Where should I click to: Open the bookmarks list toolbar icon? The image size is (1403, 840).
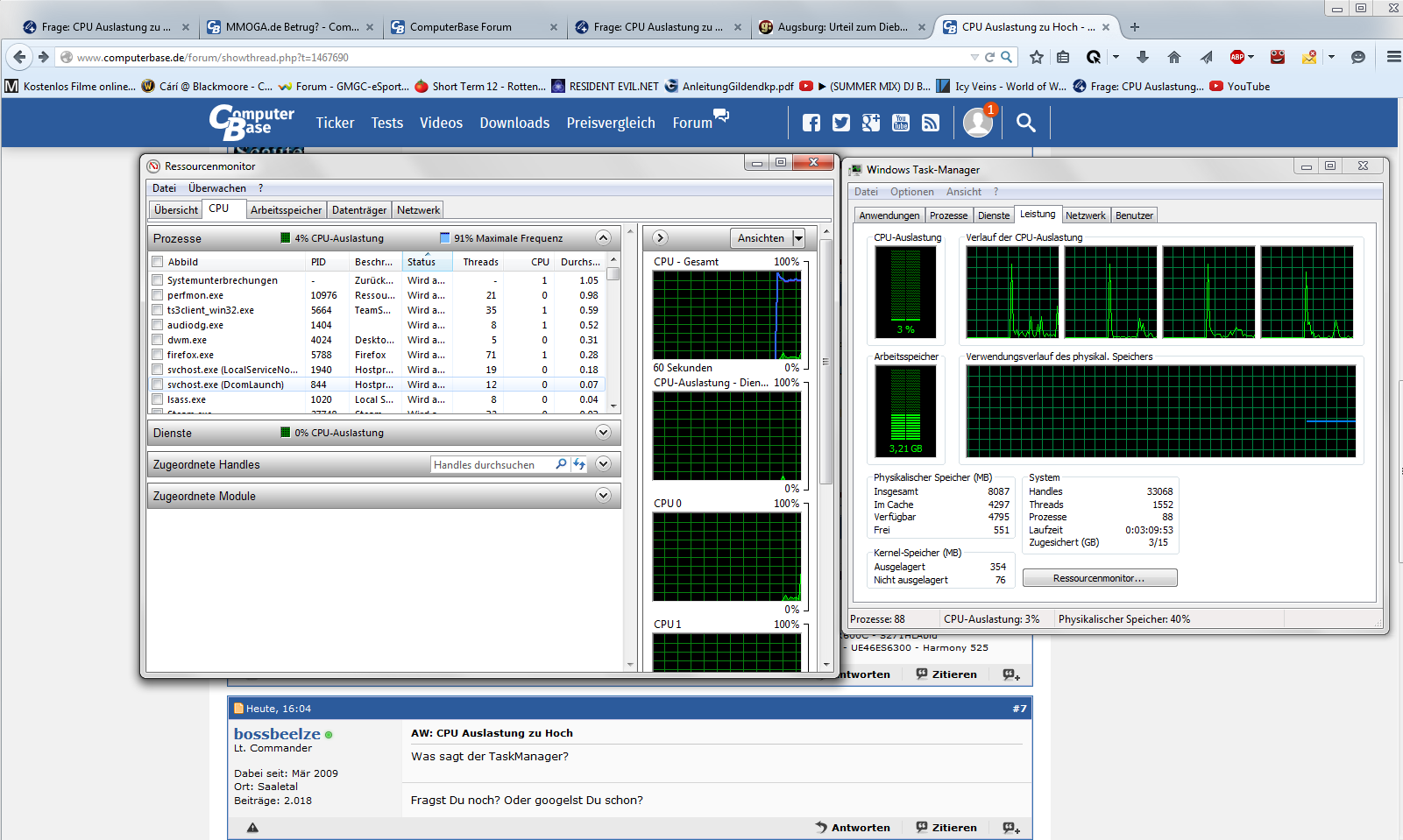1063,57
